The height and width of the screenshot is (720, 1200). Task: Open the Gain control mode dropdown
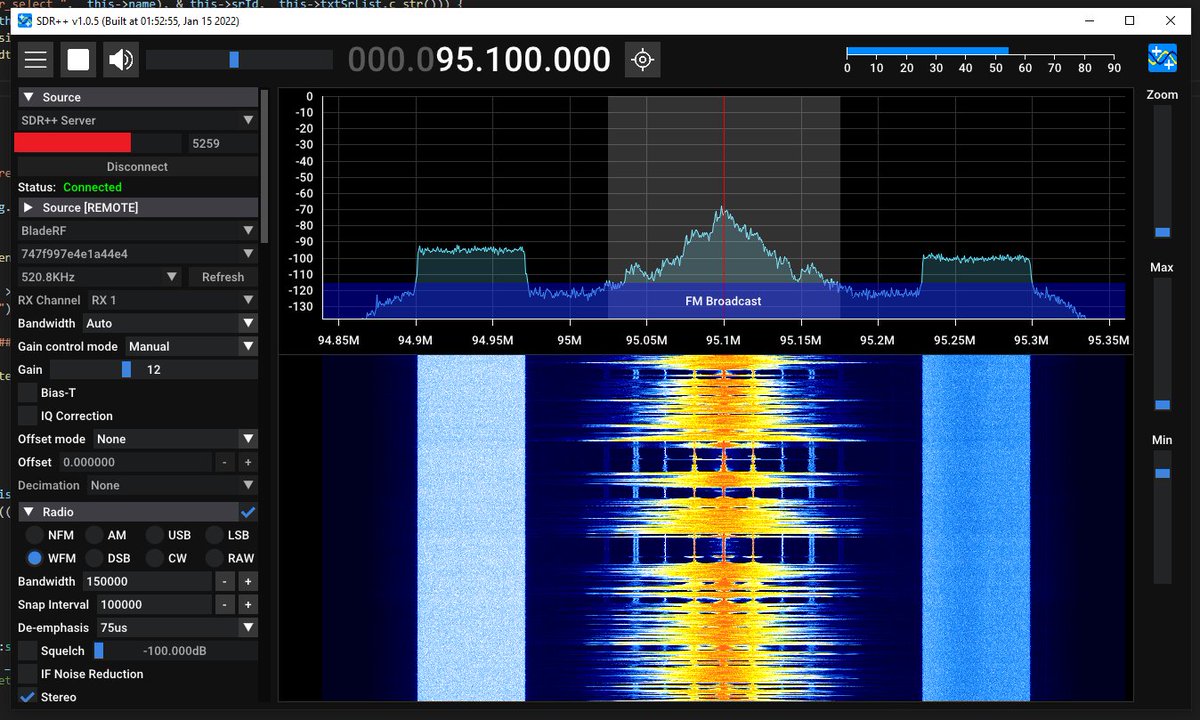[x=190, y=346]
